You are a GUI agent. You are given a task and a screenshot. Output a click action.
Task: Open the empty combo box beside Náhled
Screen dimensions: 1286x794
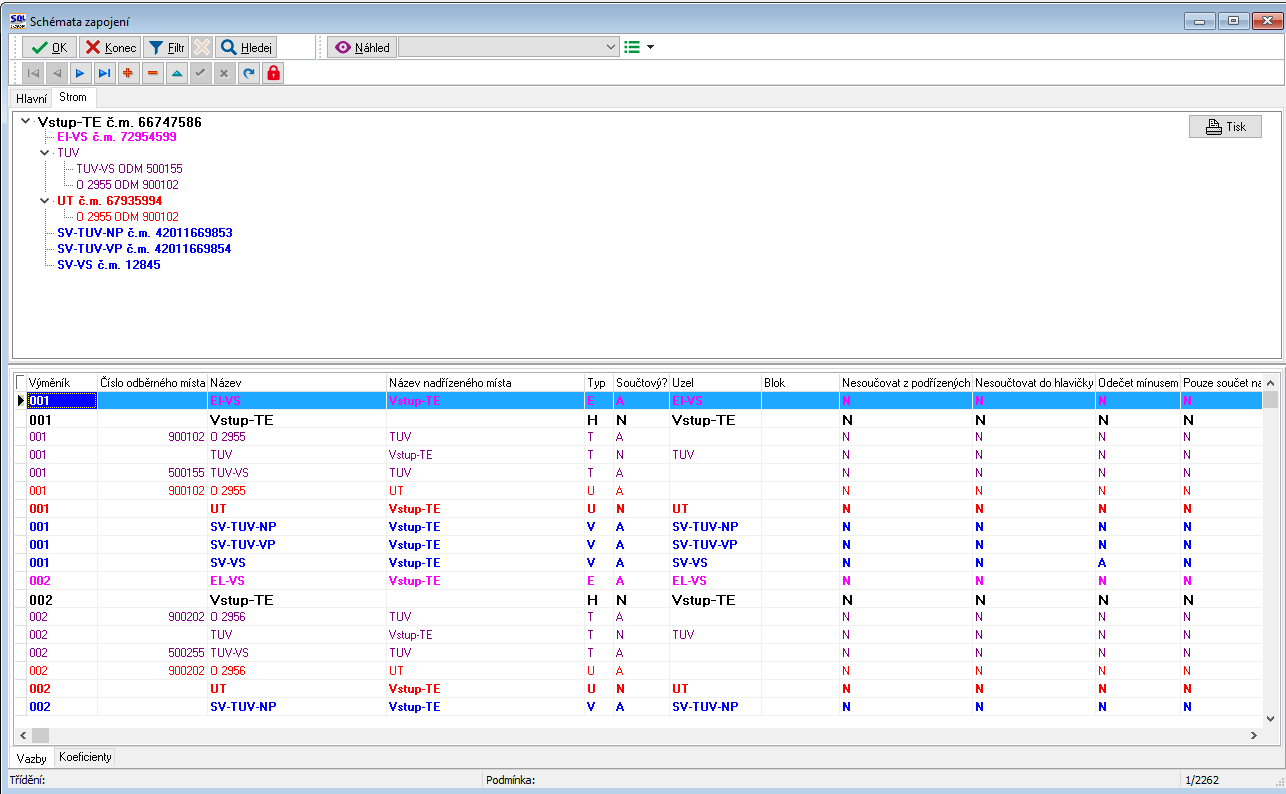pyautogui.click(x=510, y=47)
